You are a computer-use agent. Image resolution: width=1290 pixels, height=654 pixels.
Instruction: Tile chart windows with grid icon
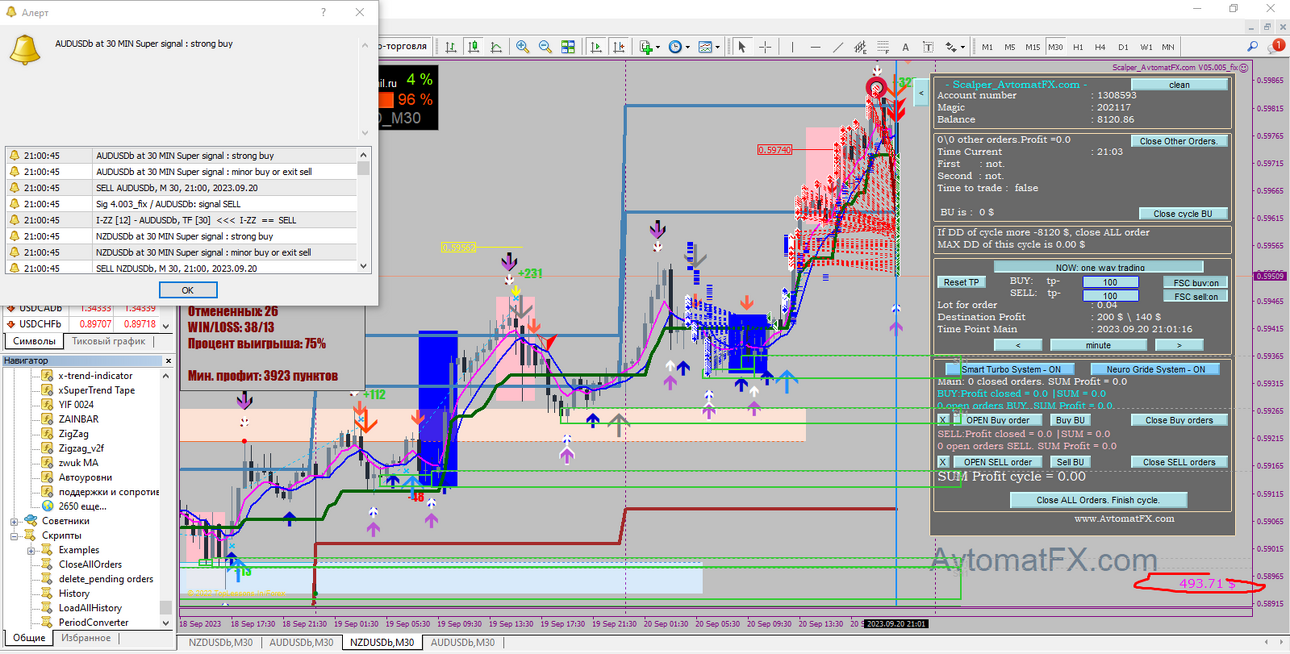tap(568, 46)
